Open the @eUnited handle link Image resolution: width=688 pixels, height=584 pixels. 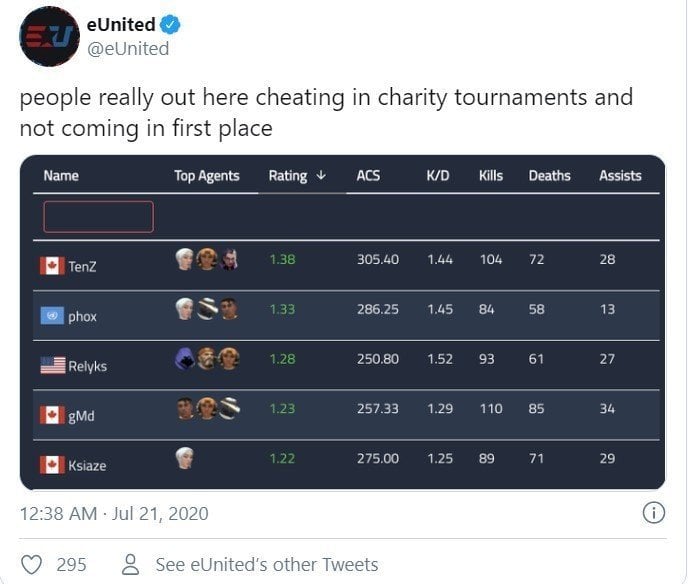tap(128, 49)
